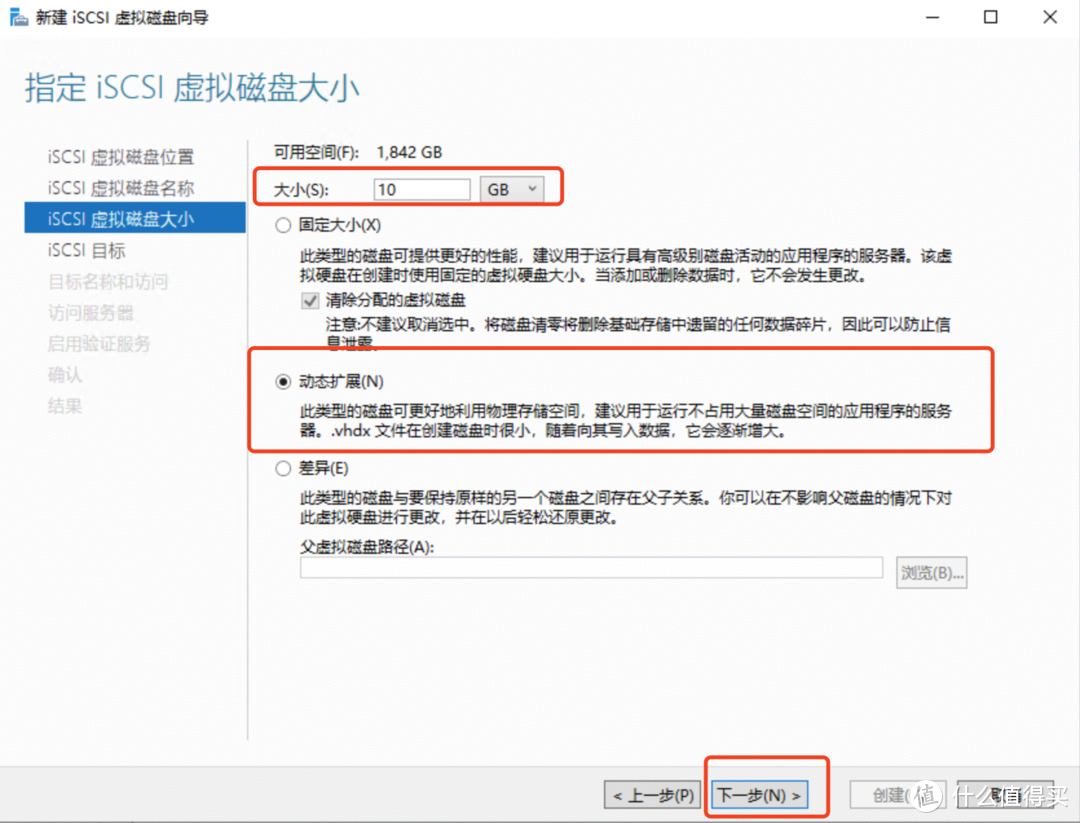Go to iSCSI 虚拟磁盘名称 step
The width and height of the screenshot is (1080, 823).
(121, 188)
